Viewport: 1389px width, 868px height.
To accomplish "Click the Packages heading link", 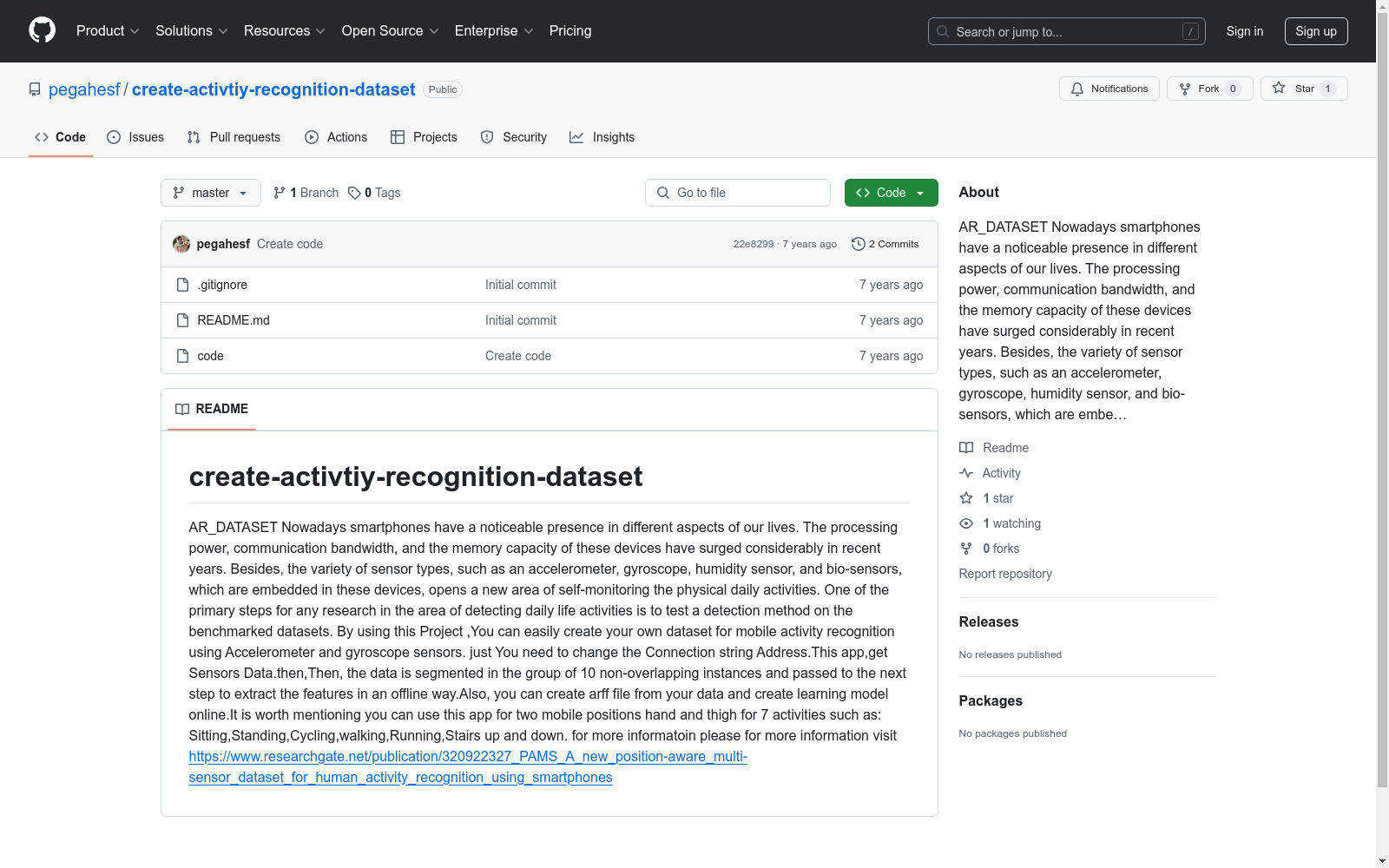I will tap(991, 700).
